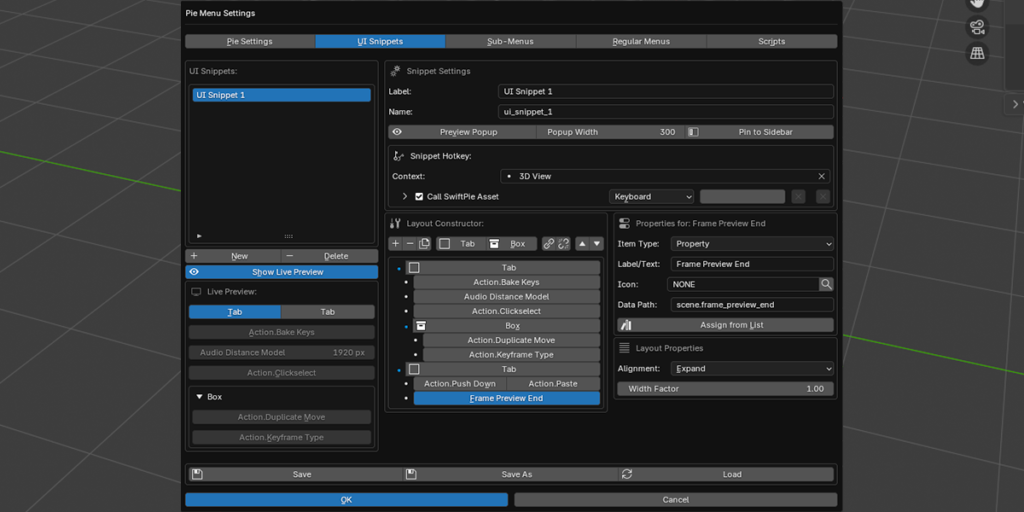1024x512 pixels.
Task: Toggle the checkbox icon on the first Tab row
Action: pos(414,268)
